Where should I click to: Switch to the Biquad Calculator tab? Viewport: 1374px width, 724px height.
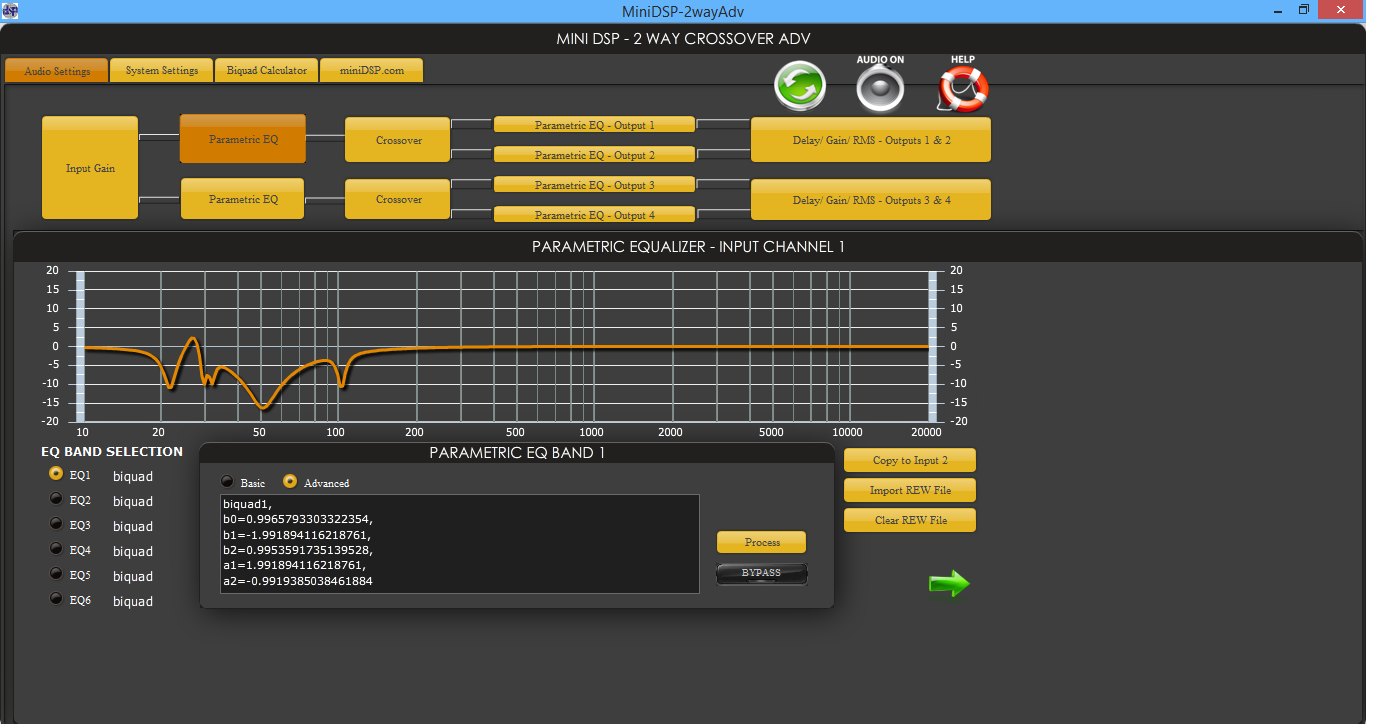click(x=266, y=70)
